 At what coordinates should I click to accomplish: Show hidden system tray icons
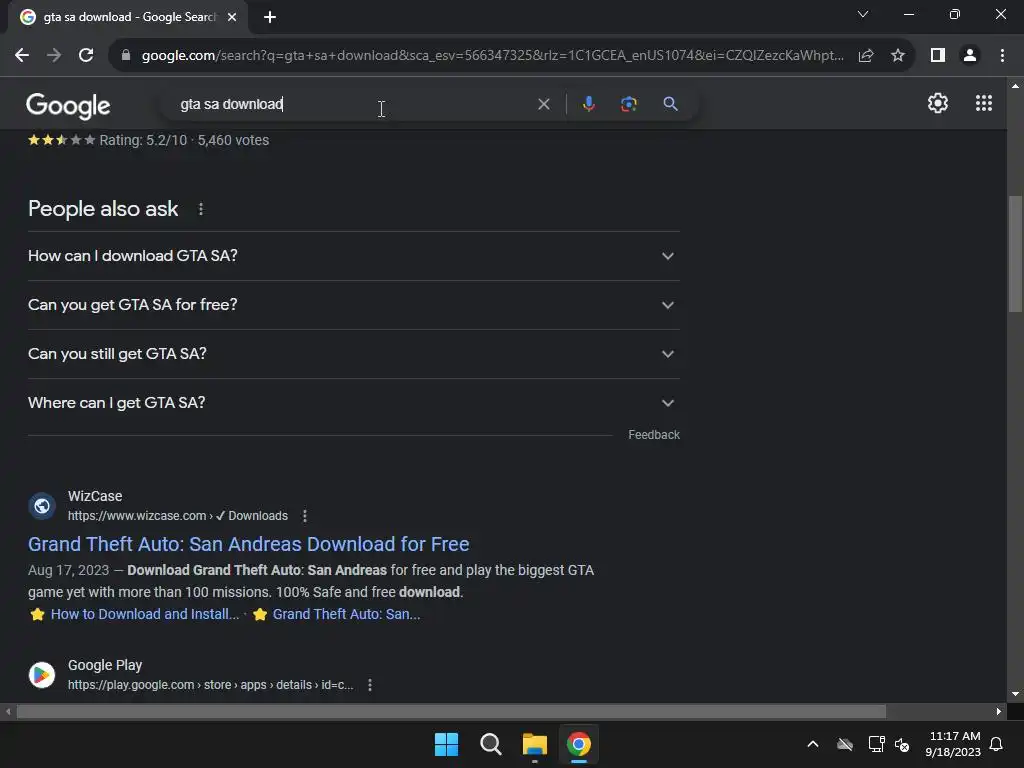click(x=813, y=744)
